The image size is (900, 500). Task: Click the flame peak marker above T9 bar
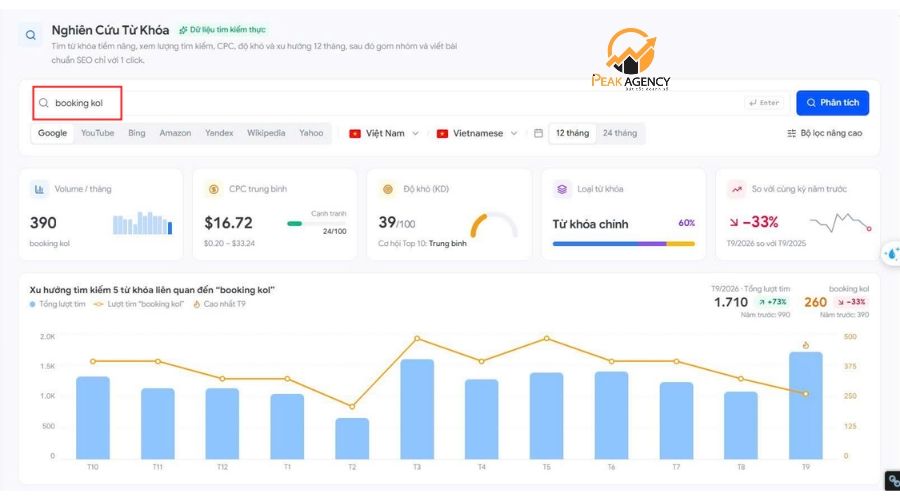806,345
